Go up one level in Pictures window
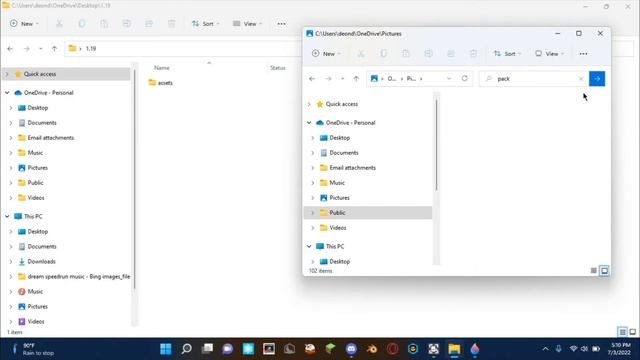Viewport: 640px width, 360px height. pyautogui.click(x=356, y=78)
